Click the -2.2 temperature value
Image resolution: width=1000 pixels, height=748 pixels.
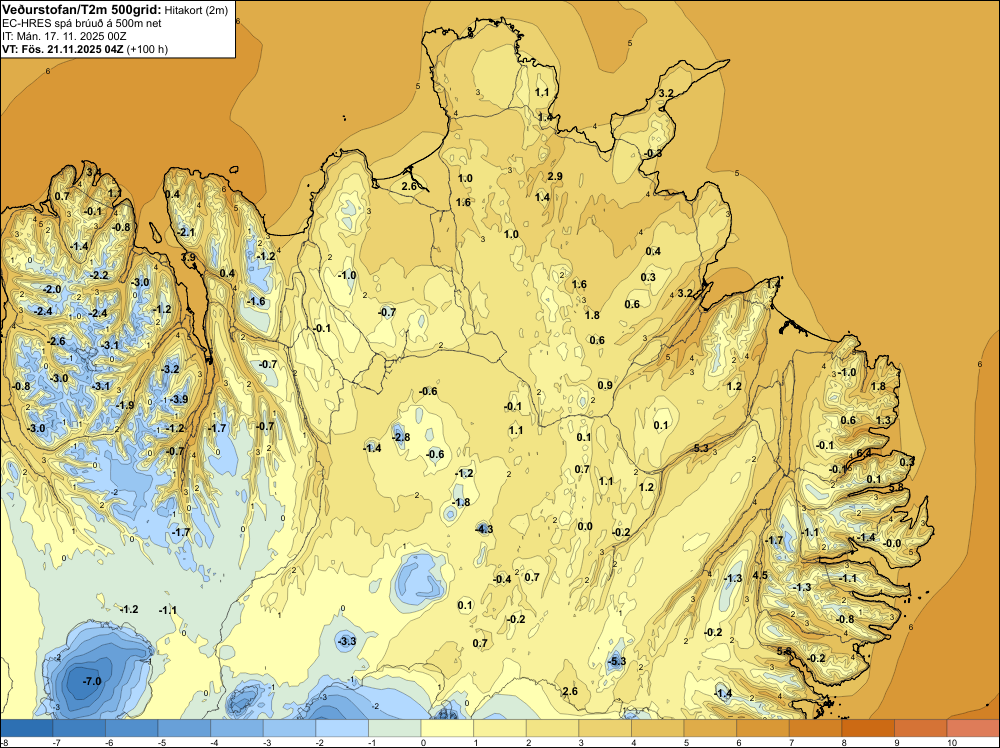pos(99,275)
